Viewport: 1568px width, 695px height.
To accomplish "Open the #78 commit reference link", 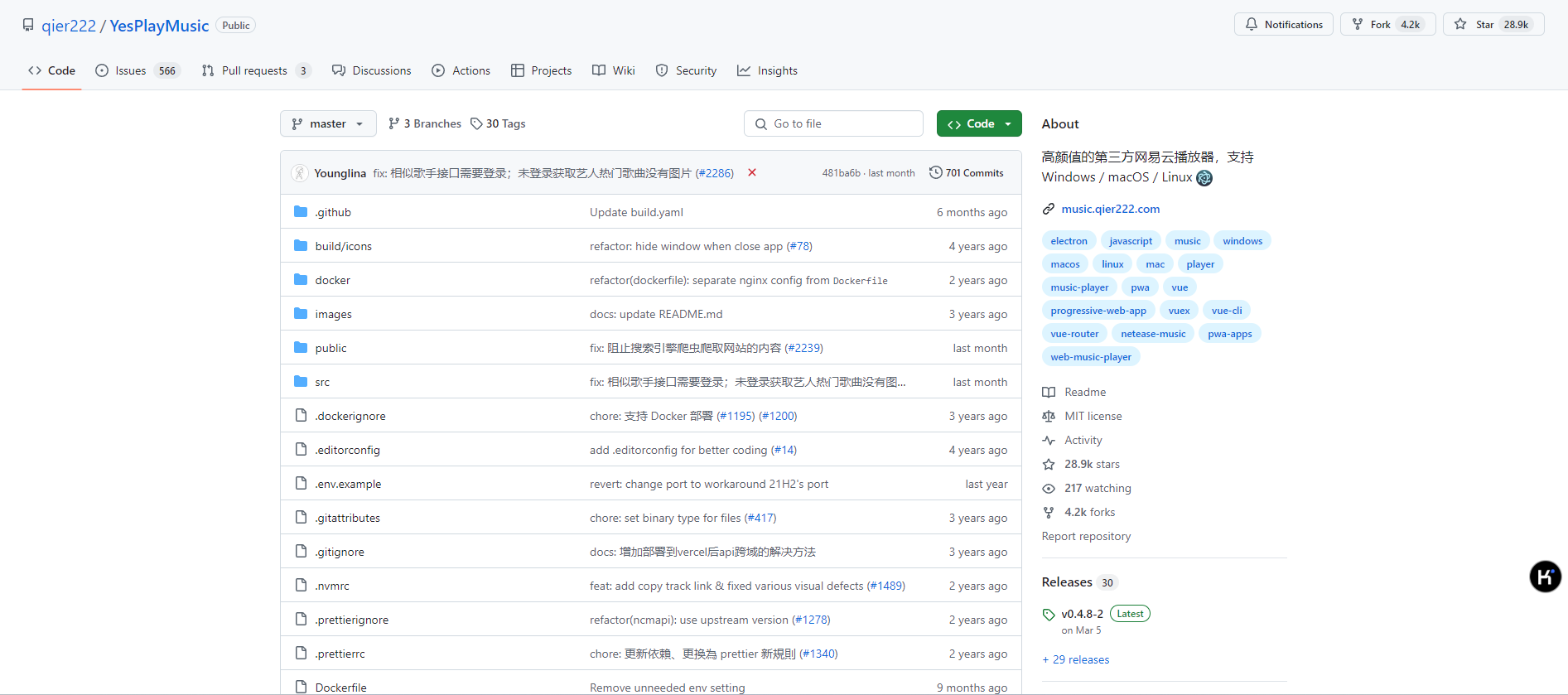I will [799, 246].
